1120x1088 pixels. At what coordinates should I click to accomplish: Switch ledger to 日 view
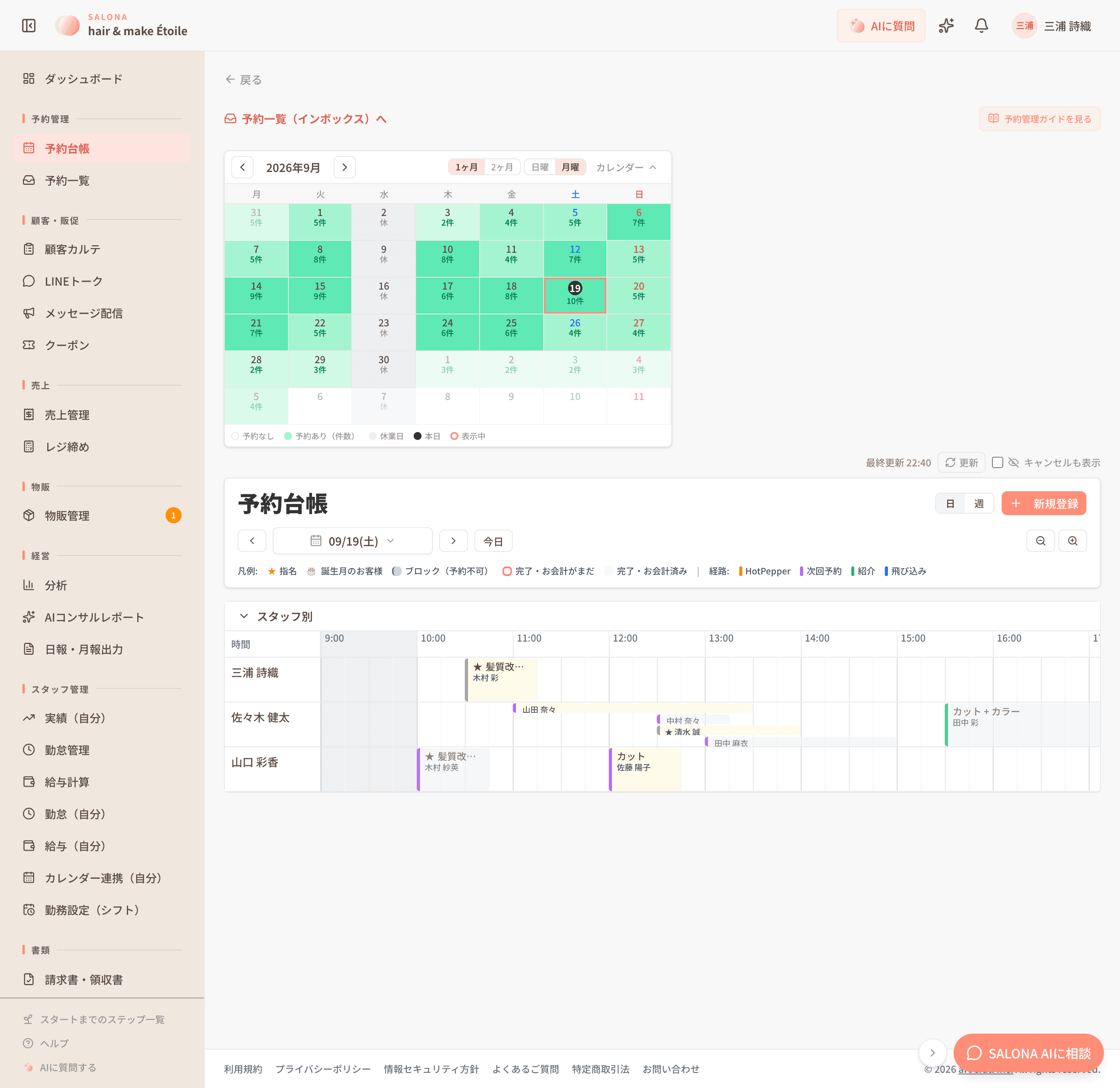tap(950, 504)
